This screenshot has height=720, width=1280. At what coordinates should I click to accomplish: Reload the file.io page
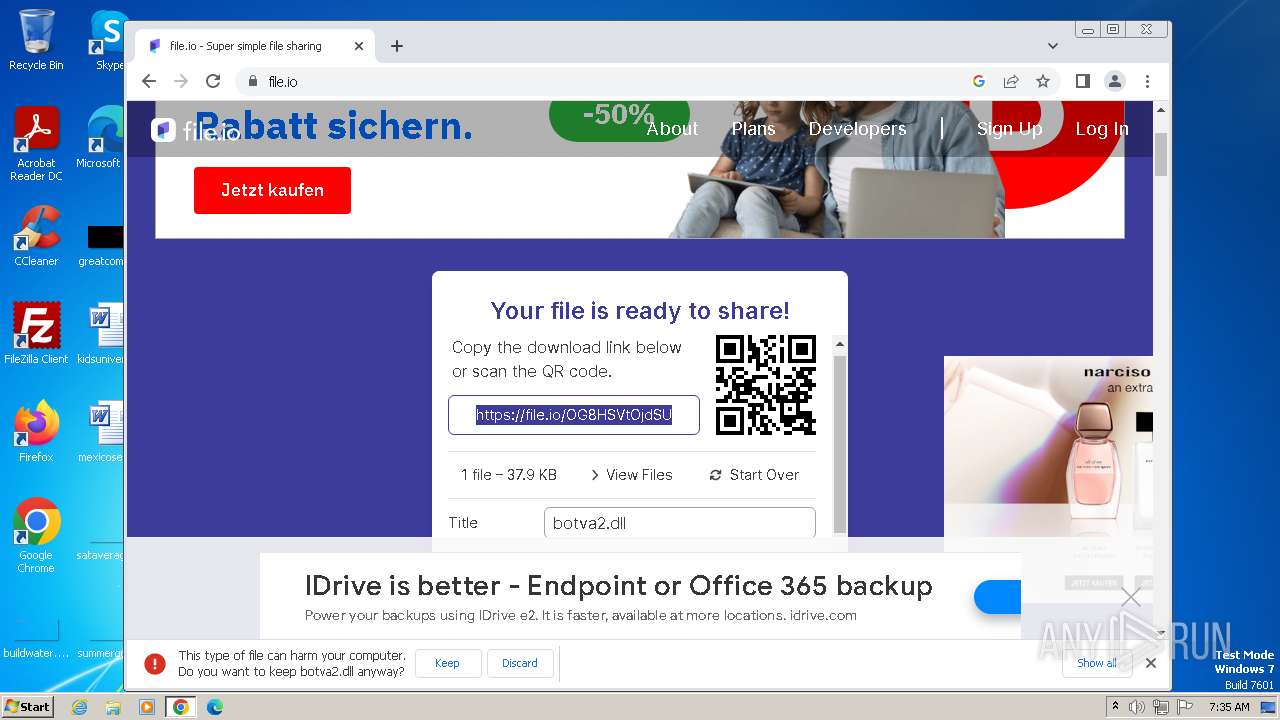click(213, 81)
